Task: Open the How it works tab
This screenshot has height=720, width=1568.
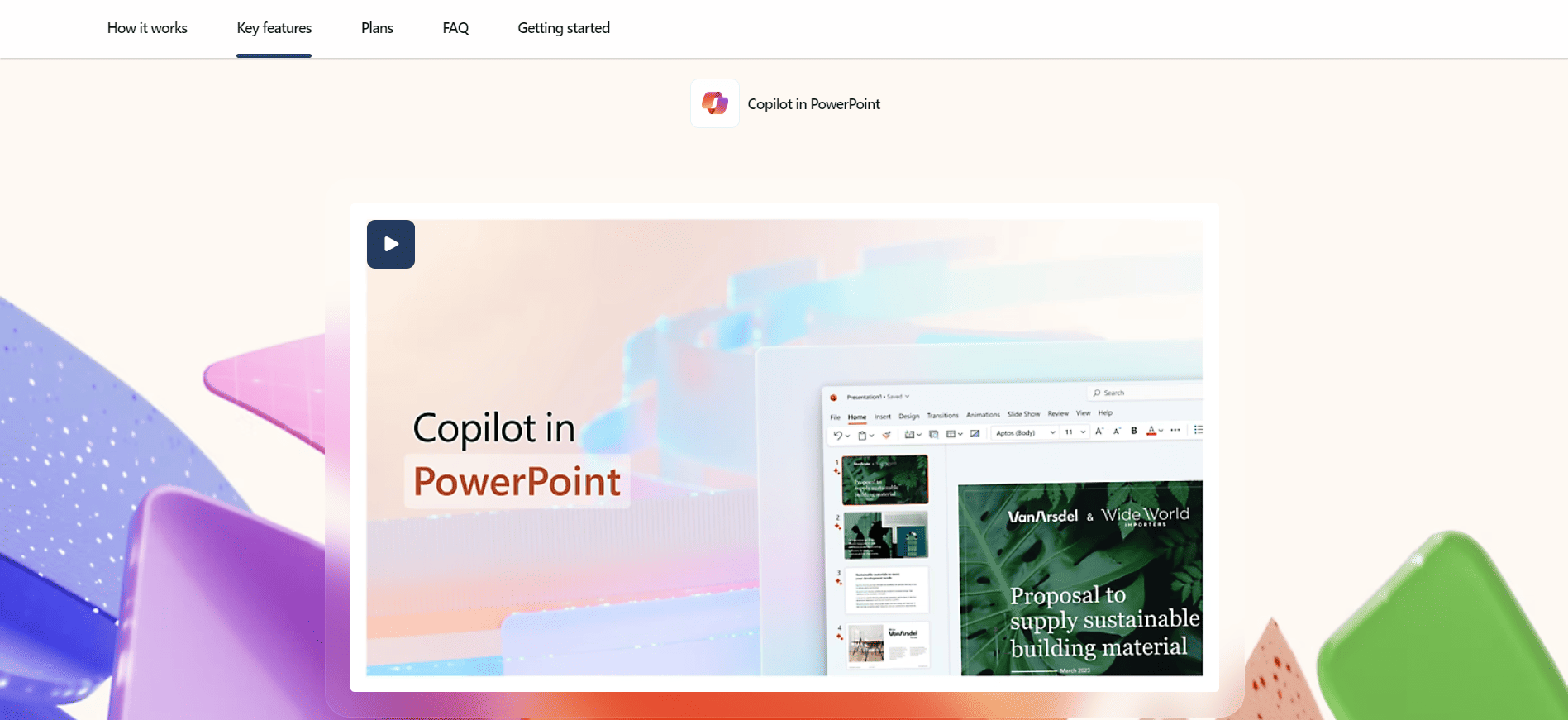Action: click(x=147, y=28)
